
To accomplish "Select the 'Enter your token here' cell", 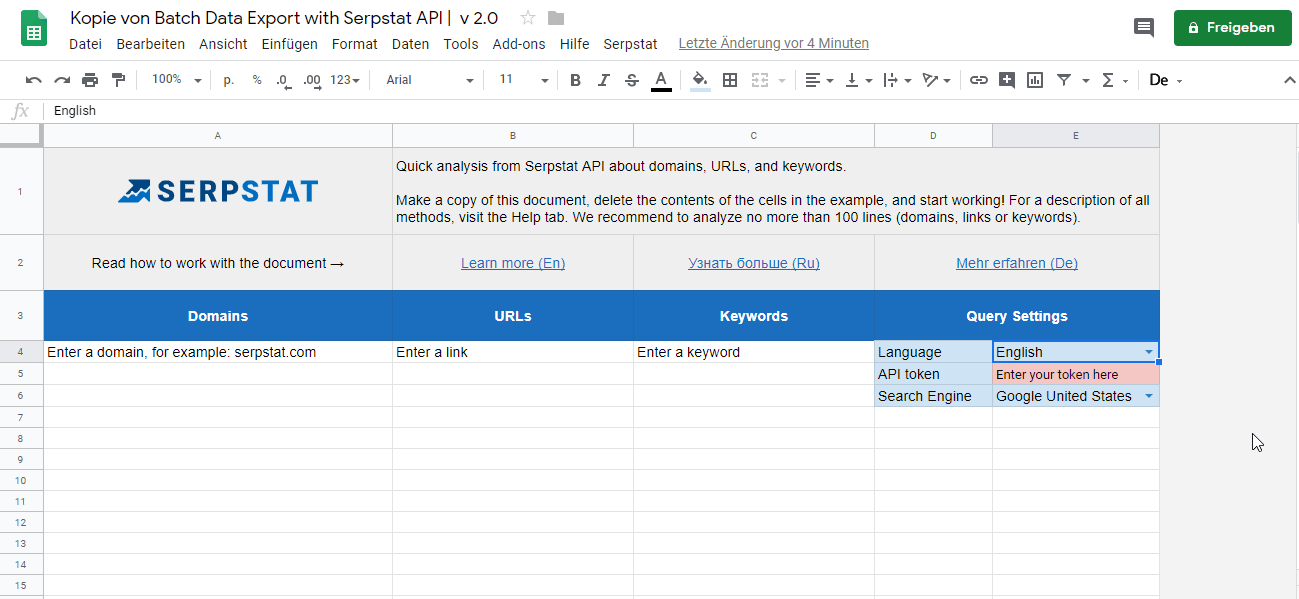I will [x=1076, y=374].
